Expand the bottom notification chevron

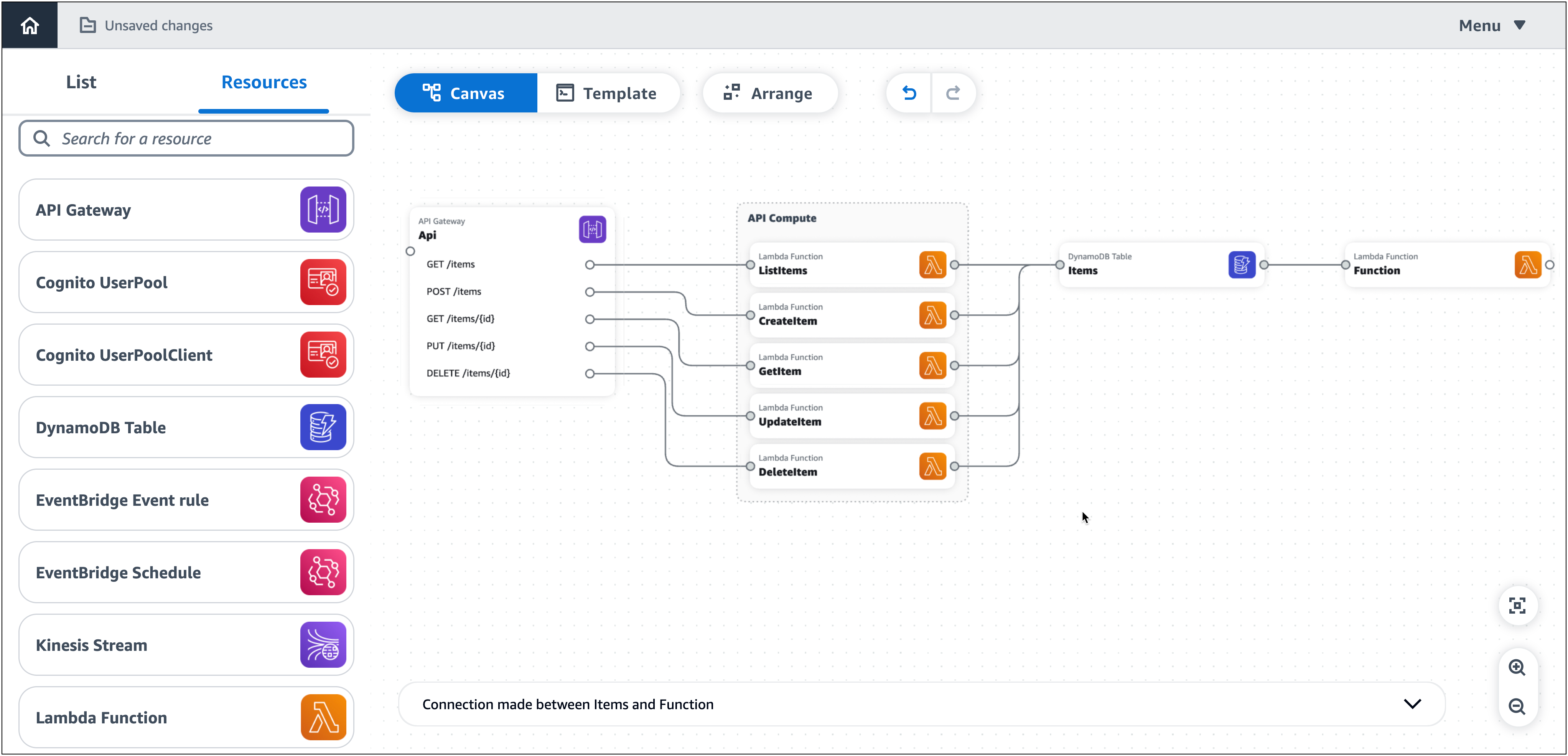(x=1412, y=703)
